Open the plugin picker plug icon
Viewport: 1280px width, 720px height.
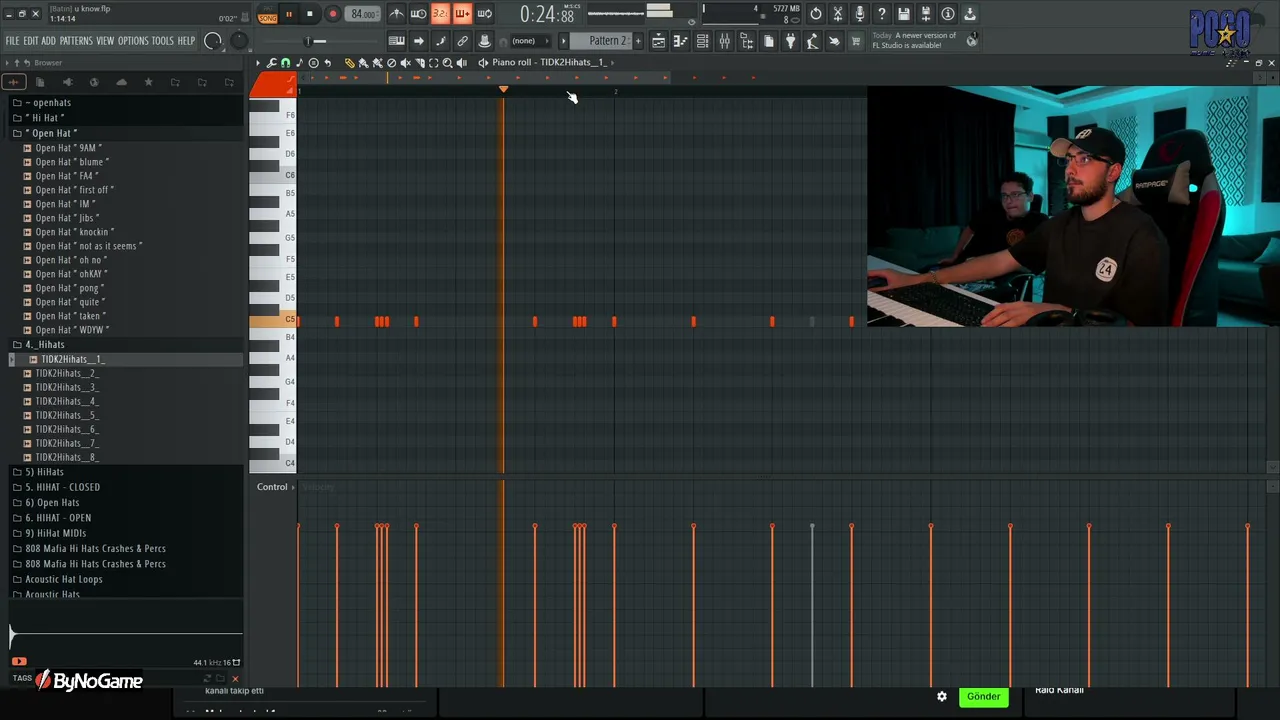click(x=790, y=41)
